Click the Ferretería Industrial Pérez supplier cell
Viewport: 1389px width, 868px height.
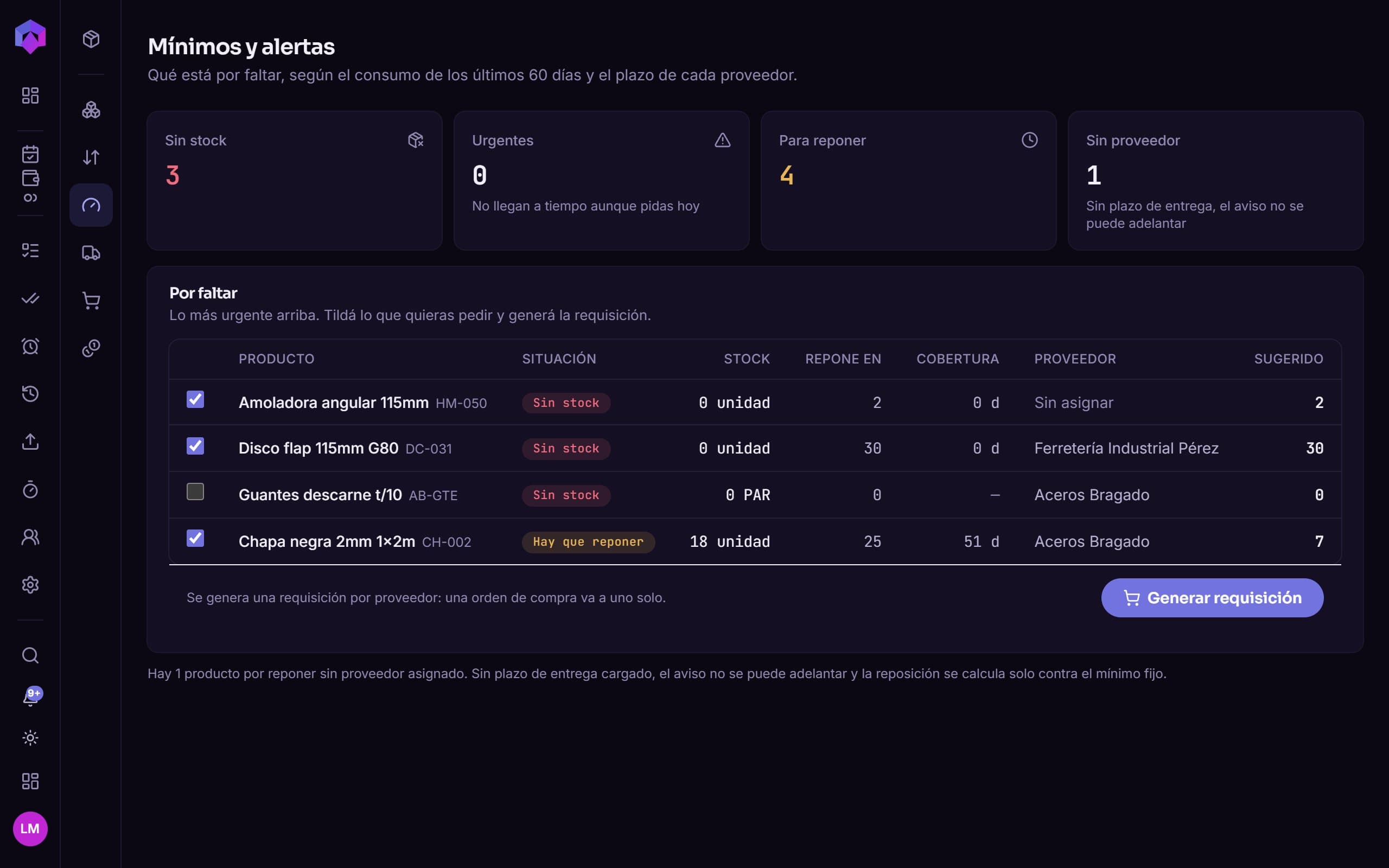click(1126, 448)
